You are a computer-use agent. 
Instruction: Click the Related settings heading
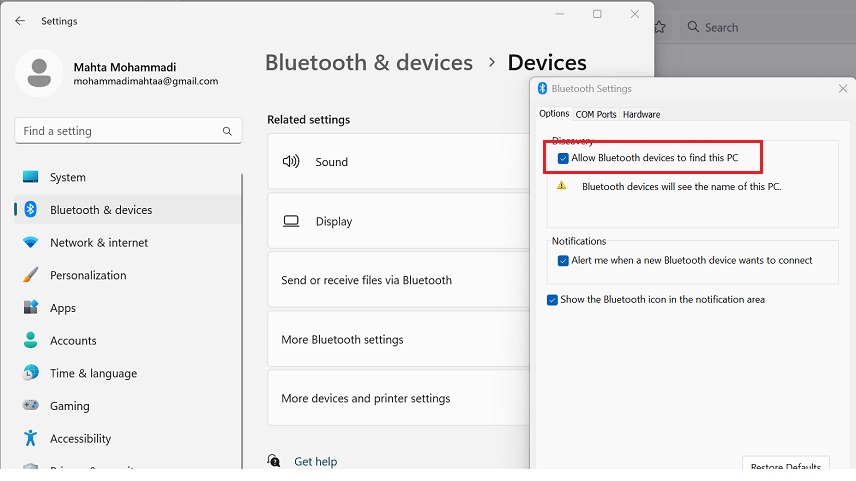[308, 120]
